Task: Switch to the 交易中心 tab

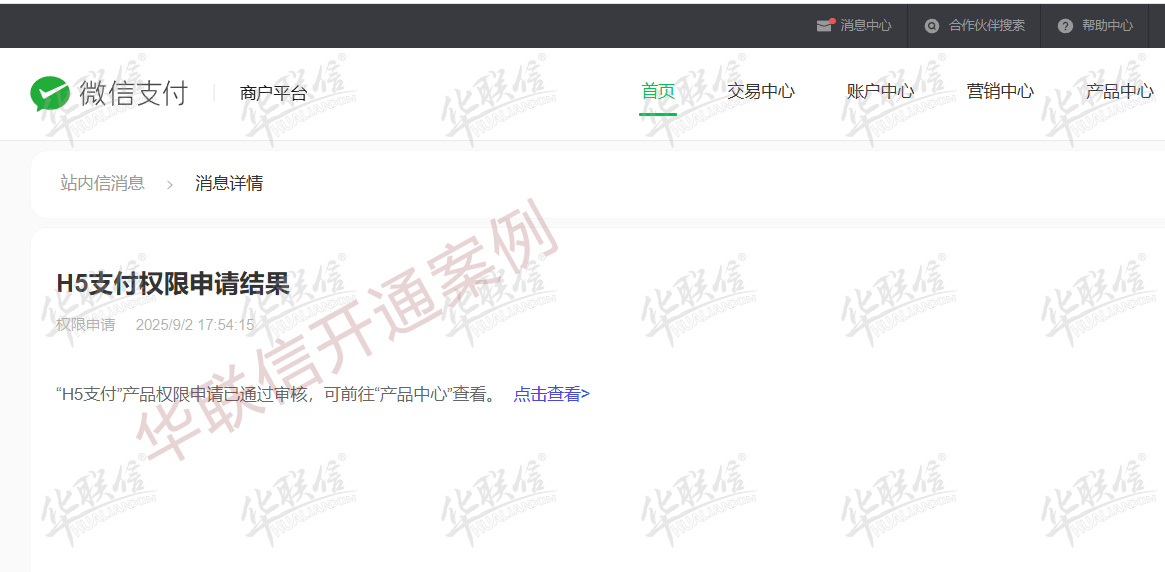Action: tap(760, 91)
